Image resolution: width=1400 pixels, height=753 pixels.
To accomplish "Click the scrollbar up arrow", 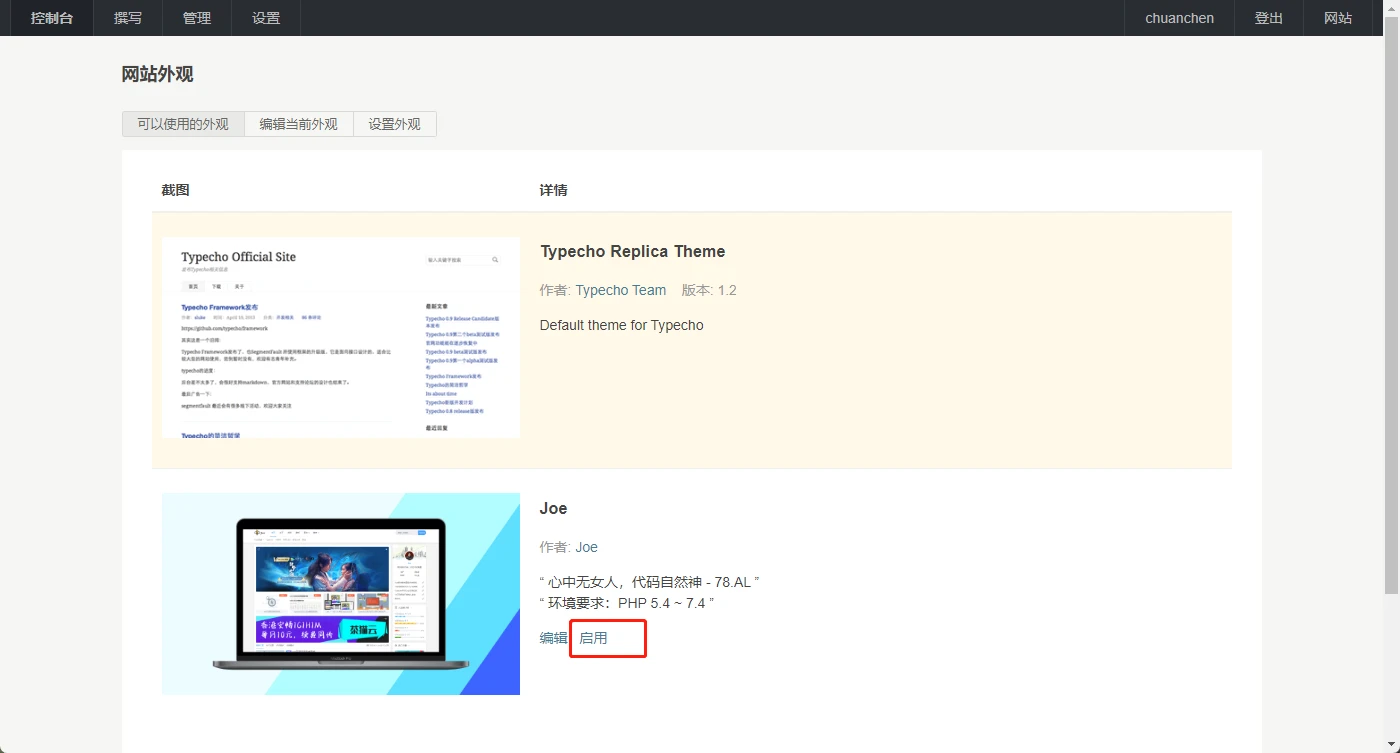I will click(x=1391, y=8).
